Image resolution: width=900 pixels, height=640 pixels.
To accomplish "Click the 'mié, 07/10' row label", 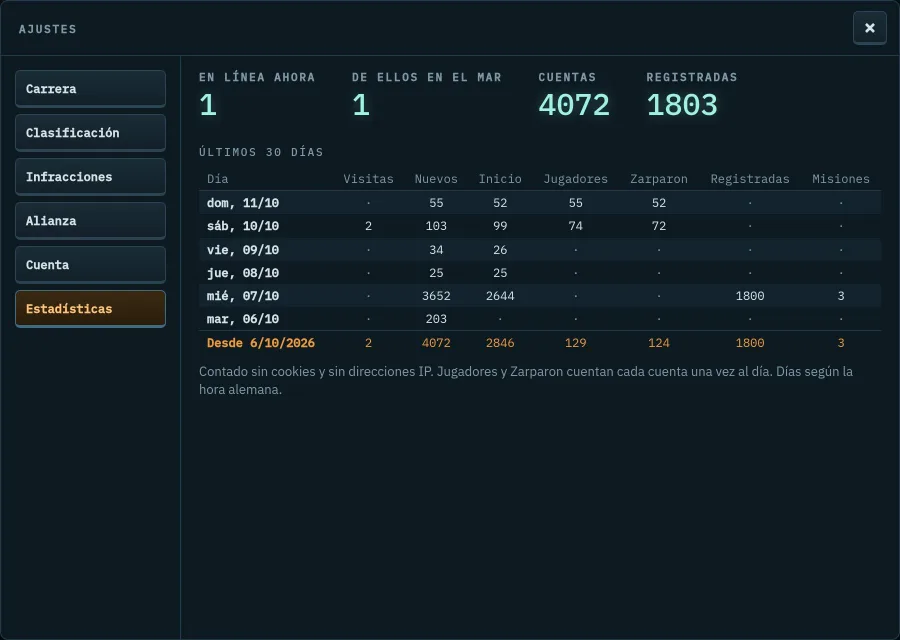I will 243,296.
